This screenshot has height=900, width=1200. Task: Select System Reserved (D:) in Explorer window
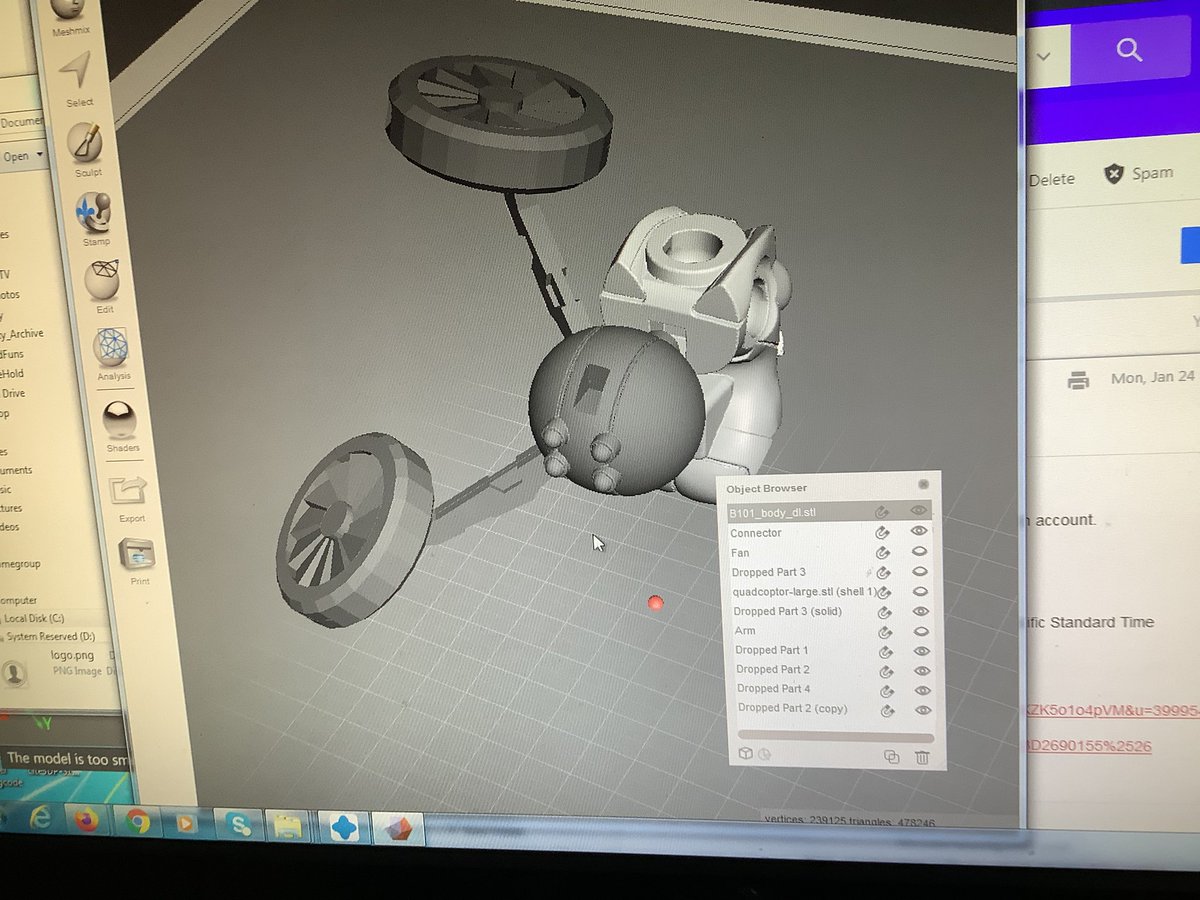pyautogui.click(x=50, y=636)
